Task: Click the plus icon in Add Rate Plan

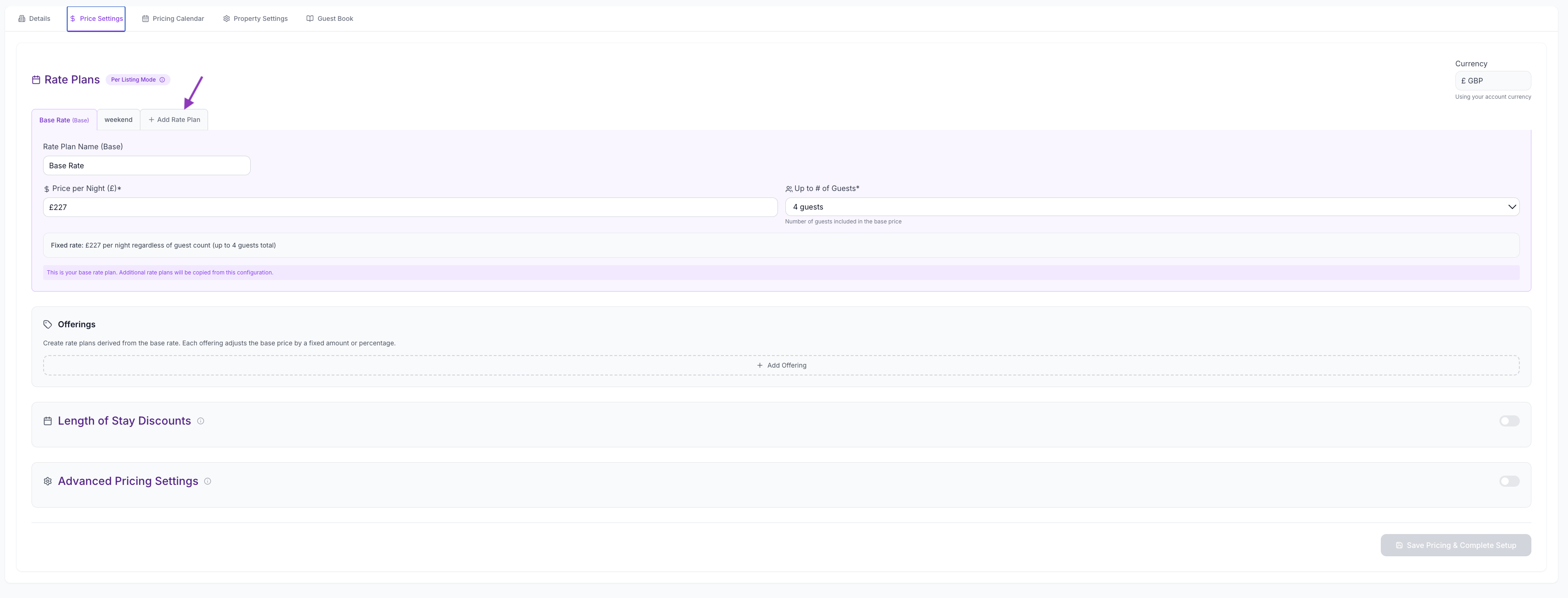Action: pyautogui.click(x=152, y=120)
